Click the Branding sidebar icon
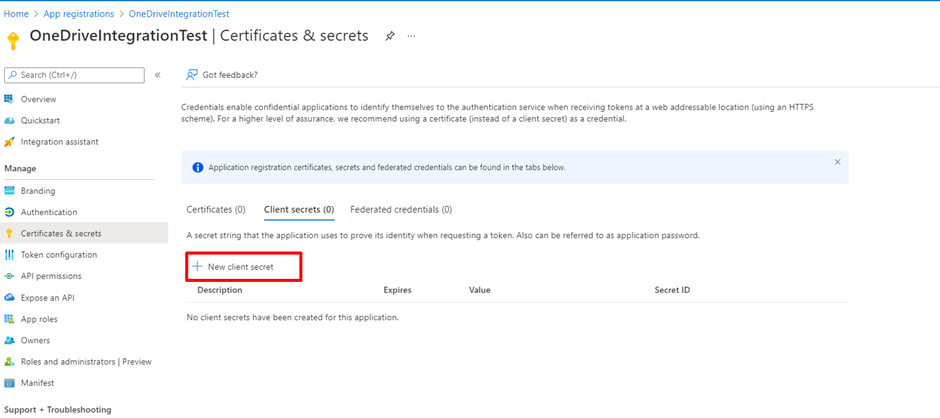 9,191
